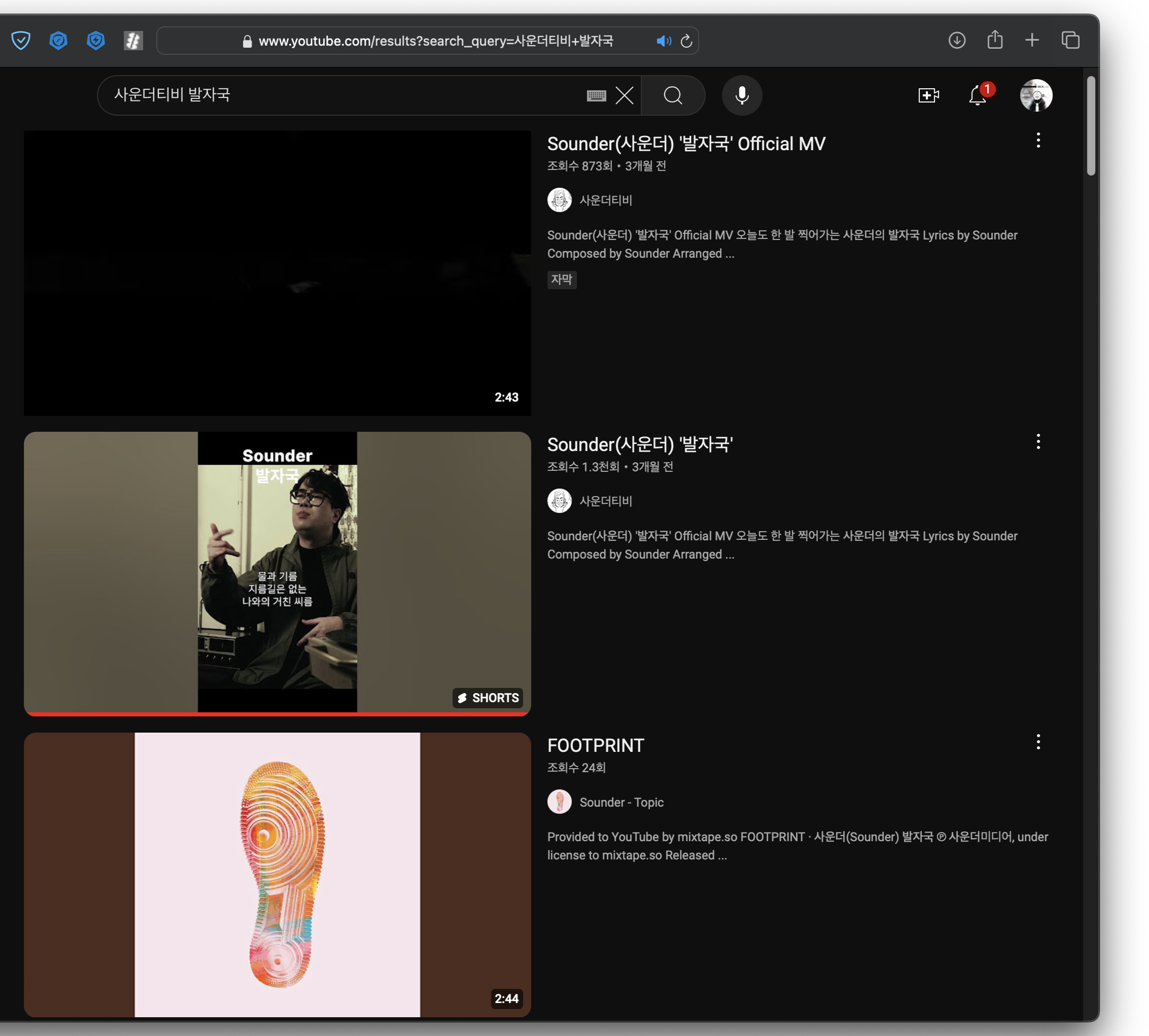1149x1036 pixels.
Task: Click the Safari address bar URL
Action: click(x=435, y=41)
